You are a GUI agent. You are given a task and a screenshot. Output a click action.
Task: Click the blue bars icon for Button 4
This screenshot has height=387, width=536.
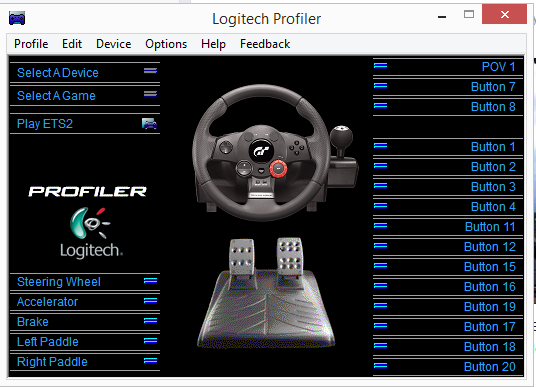380,205
